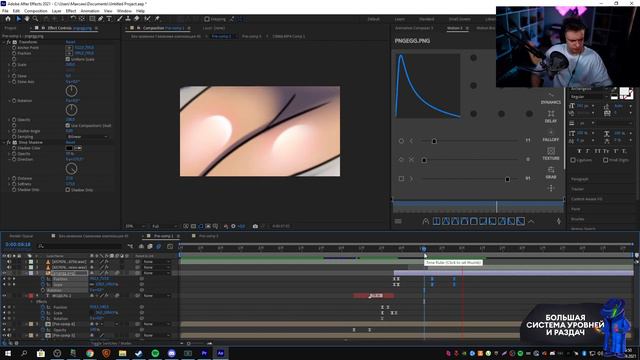Expand the Paragraph panel header
640x360 pixels.
[x=580, y=179]
